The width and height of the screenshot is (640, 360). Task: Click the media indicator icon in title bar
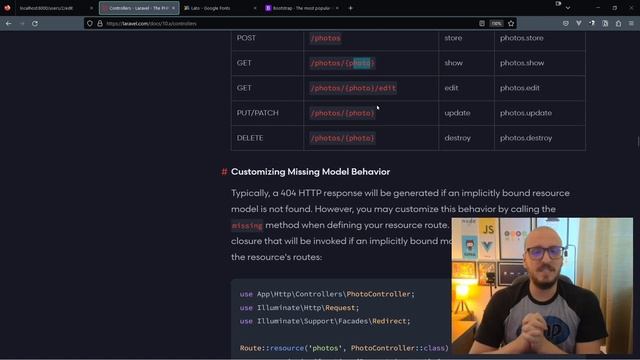(558, 4)
